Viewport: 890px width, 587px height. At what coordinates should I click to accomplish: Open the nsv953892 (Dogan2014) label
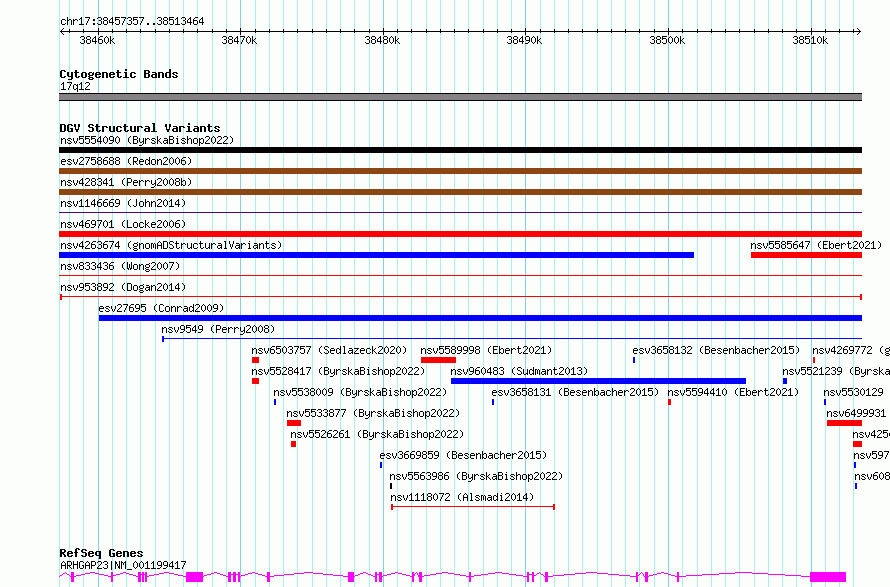coord(123,287)
